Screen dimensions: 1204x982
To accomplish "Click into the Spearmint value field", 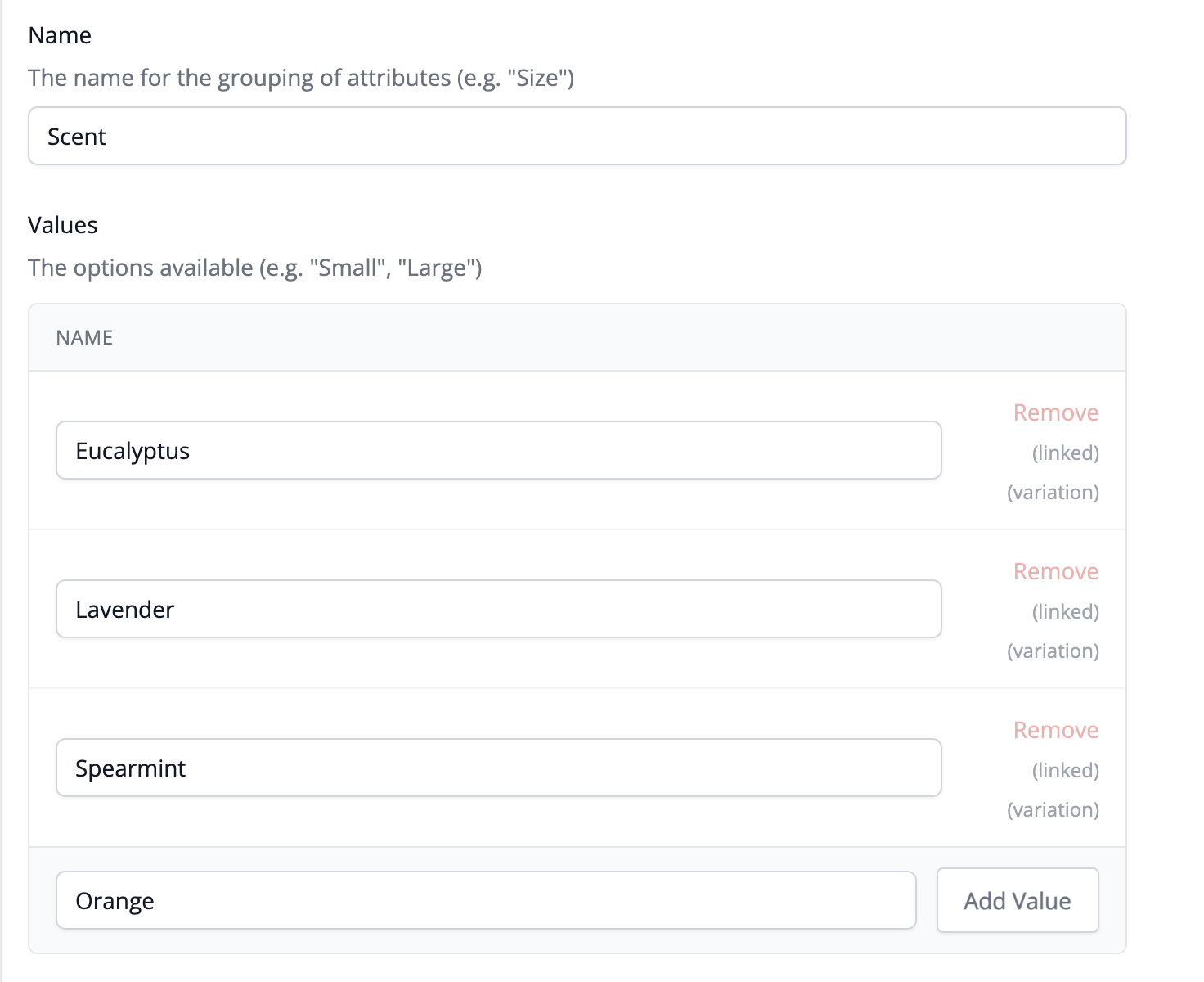I will [x=499, y=768].
